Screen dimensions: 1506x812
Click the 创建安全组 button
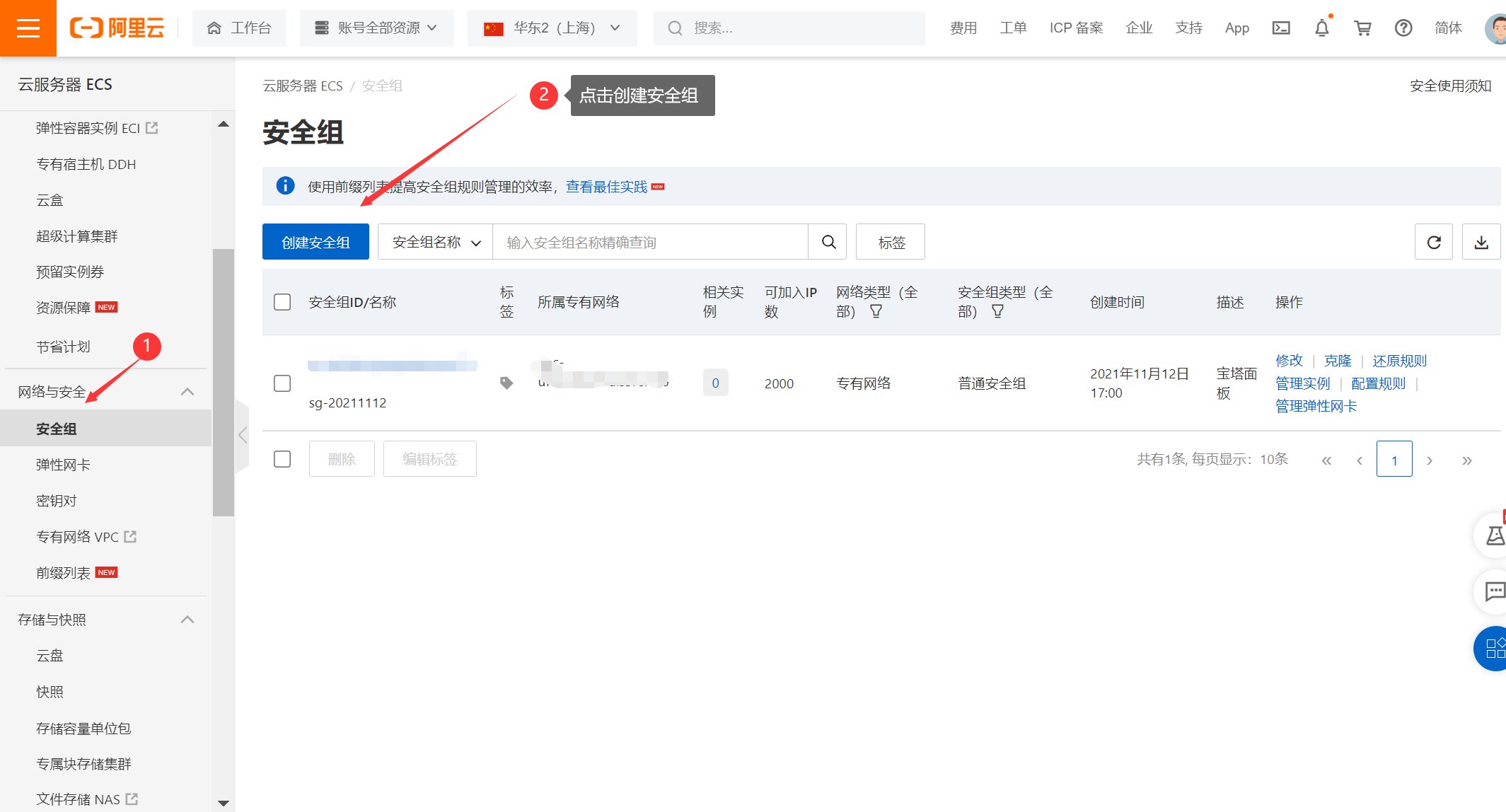coord(315,241)
